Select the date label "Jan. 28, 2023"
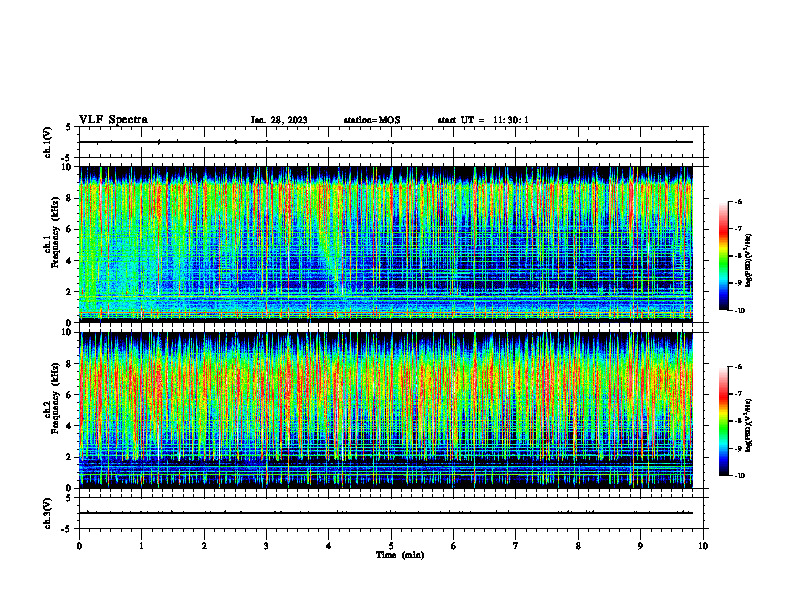 click(279, 120)
